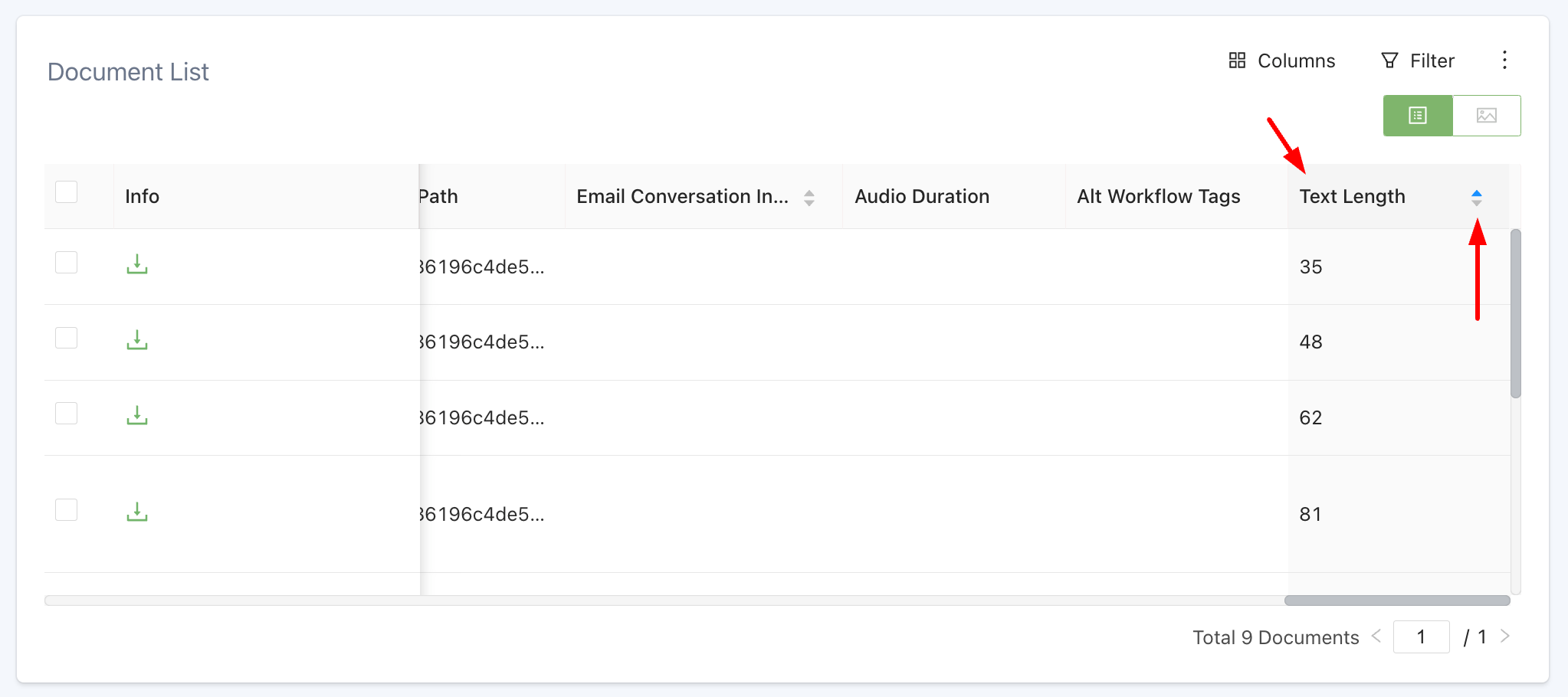Download the document with text length 81
Image resolution: width=1568 pixels, height=697 pixels.
[136, 512]
